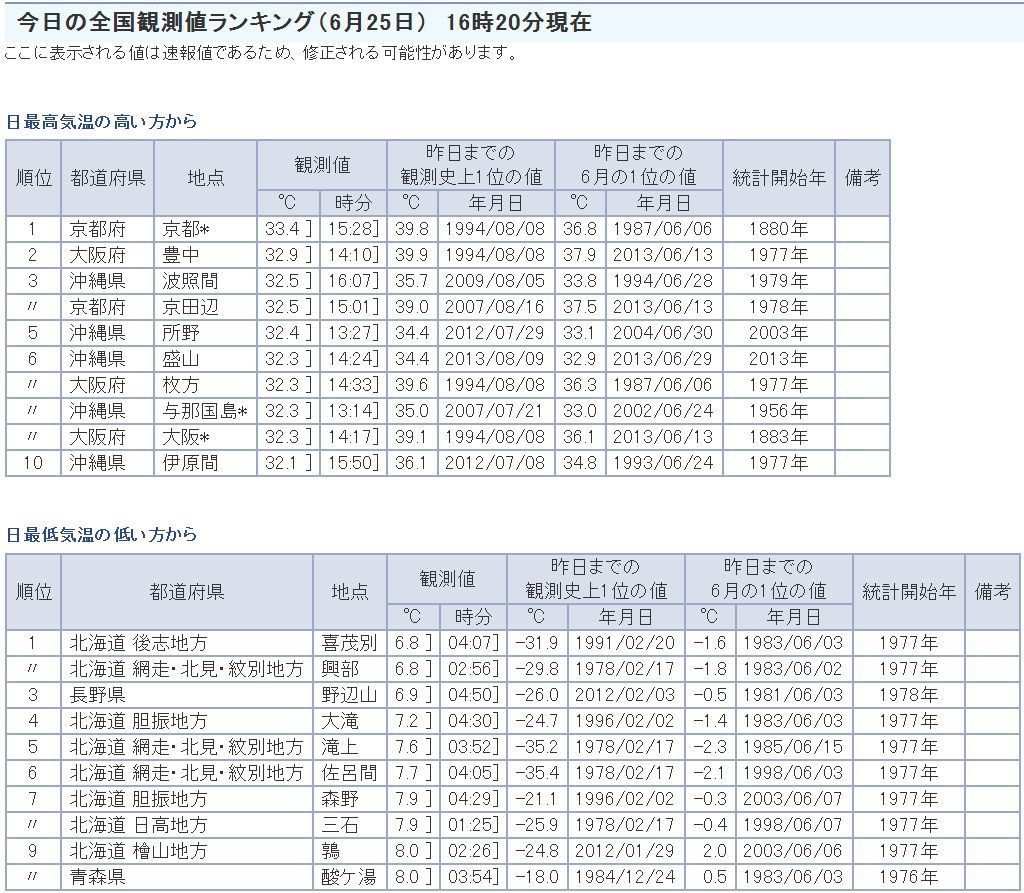Image resolution: width=1024 pixels, height=893 pixels.
Task: Click the 喜茂別 location link
Action: pos(349,643)
